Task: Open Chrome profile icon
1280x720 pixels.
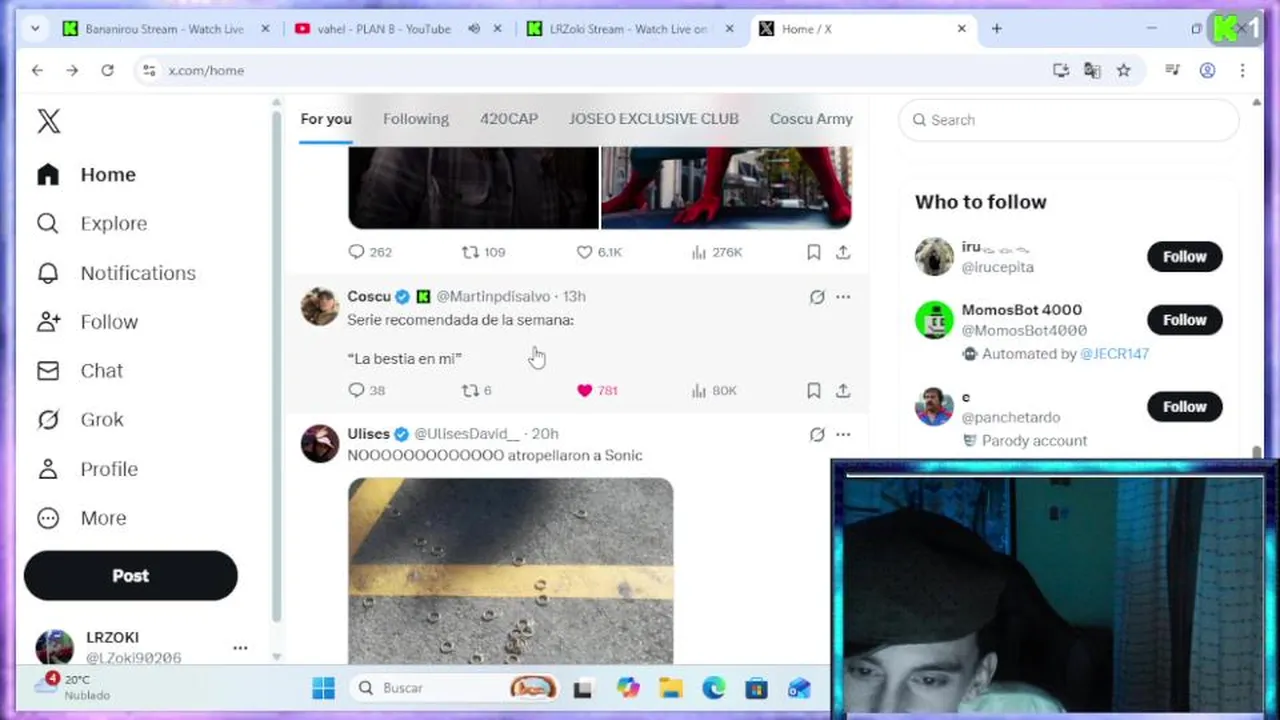Action: [x=1207, y=70]
